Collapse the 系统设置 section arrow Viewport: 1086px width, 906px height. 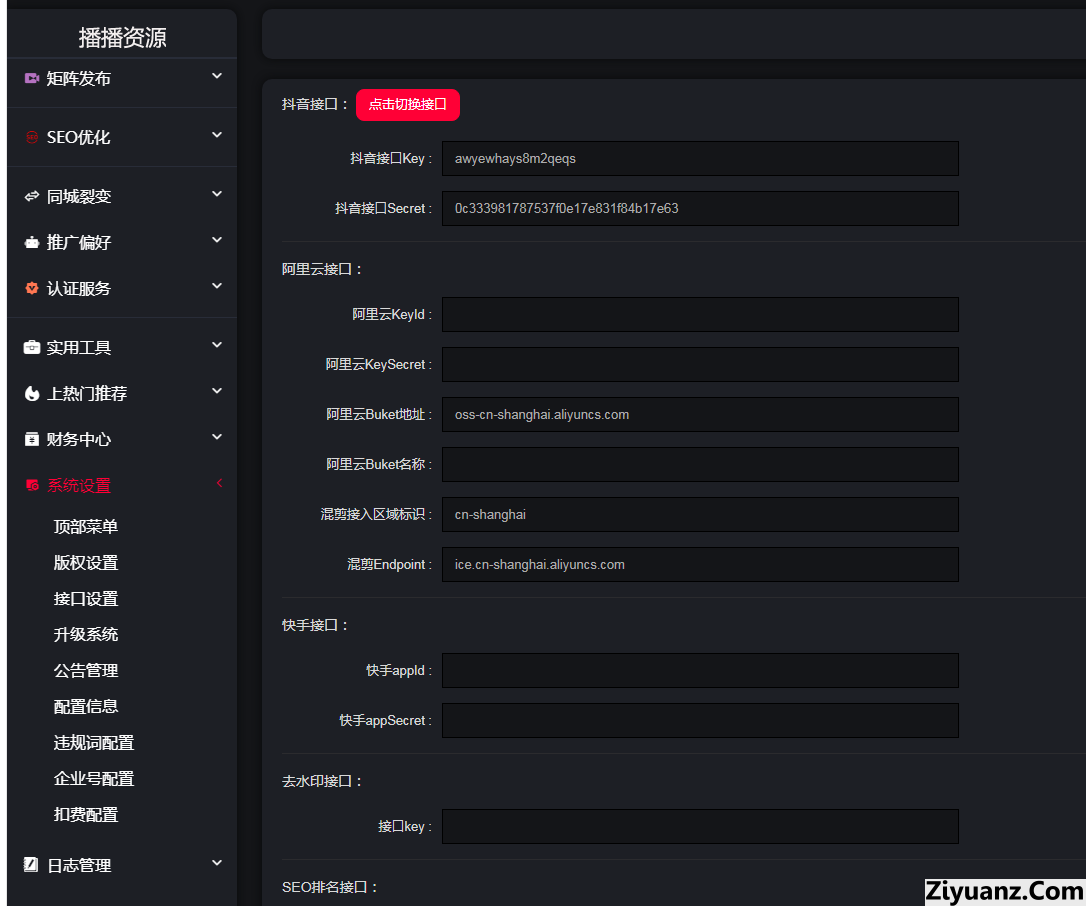219,484
